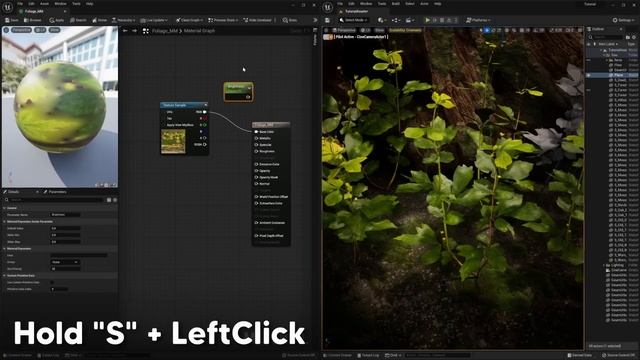The image size is (640, 360).
Task: Open the level editor Settings dropdown
Action: pyautogui.click(x=624, y=20)
